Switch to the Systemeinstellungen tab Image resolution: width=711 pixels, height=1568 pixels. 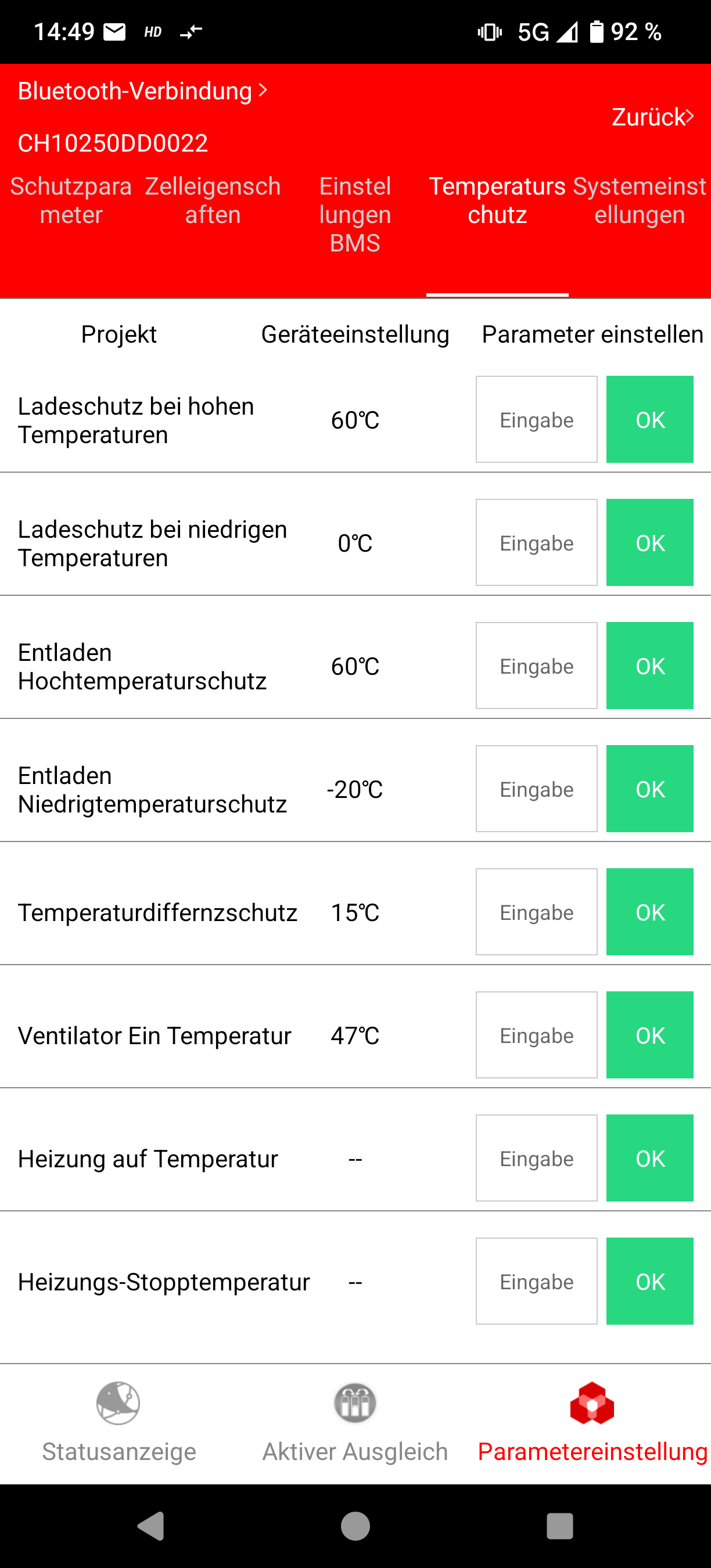pyautogui.click(x=639, y=200)
